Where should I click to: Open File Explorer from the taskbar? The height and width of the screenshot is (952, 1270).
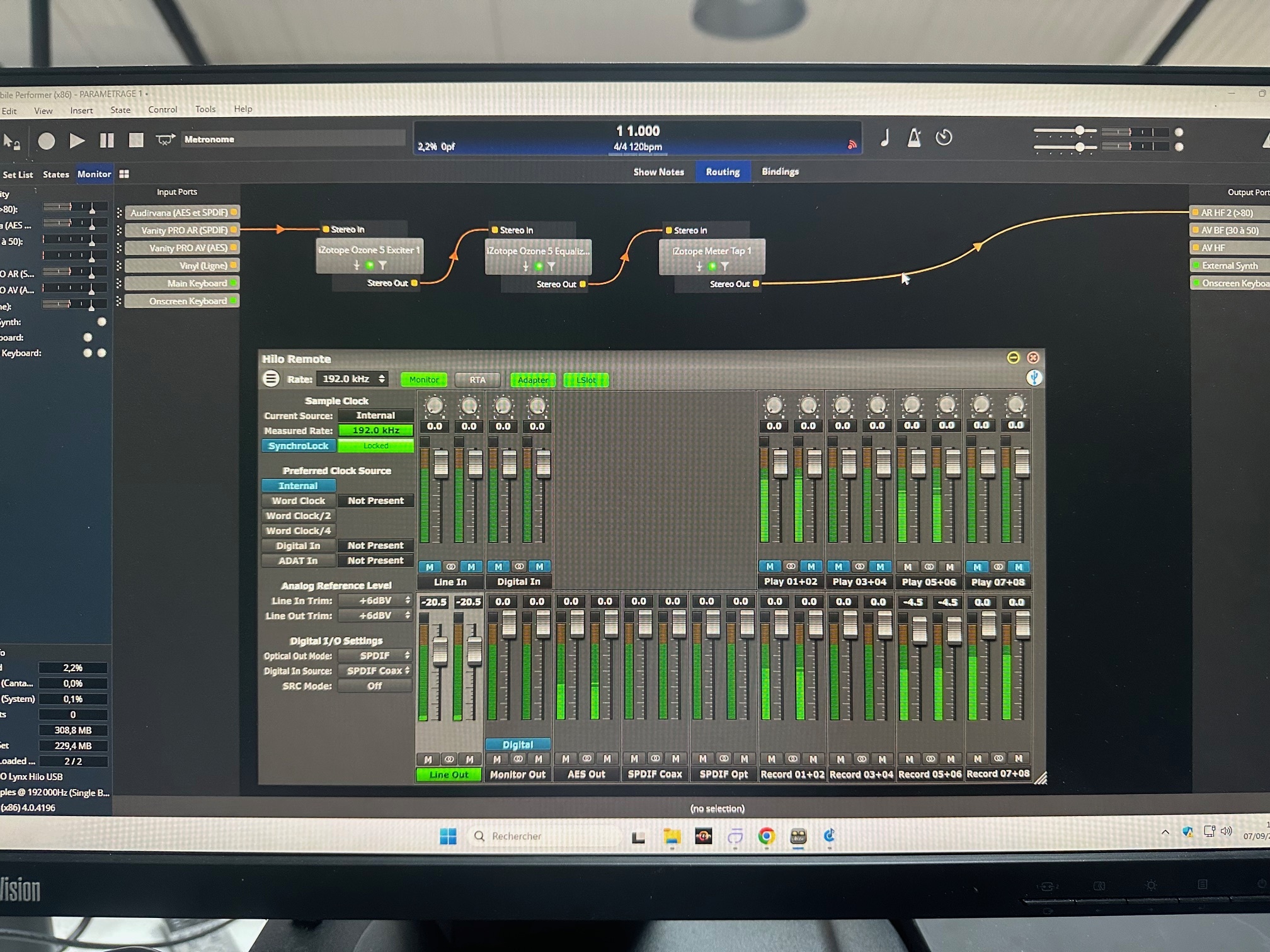click(x=672, y=836)
